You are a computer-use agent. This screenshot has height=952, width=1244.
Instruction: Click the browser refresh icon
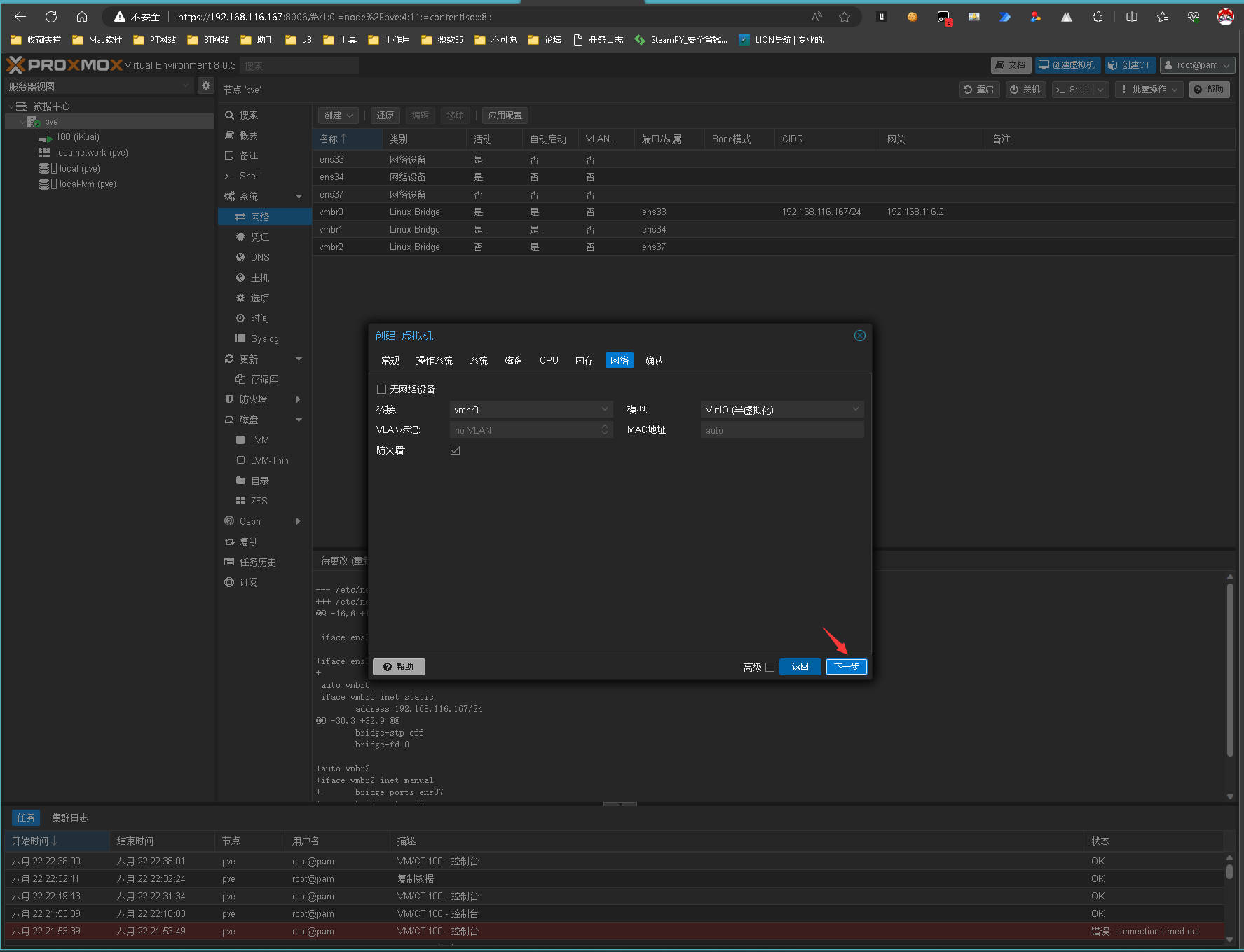[x=51, y=17]
